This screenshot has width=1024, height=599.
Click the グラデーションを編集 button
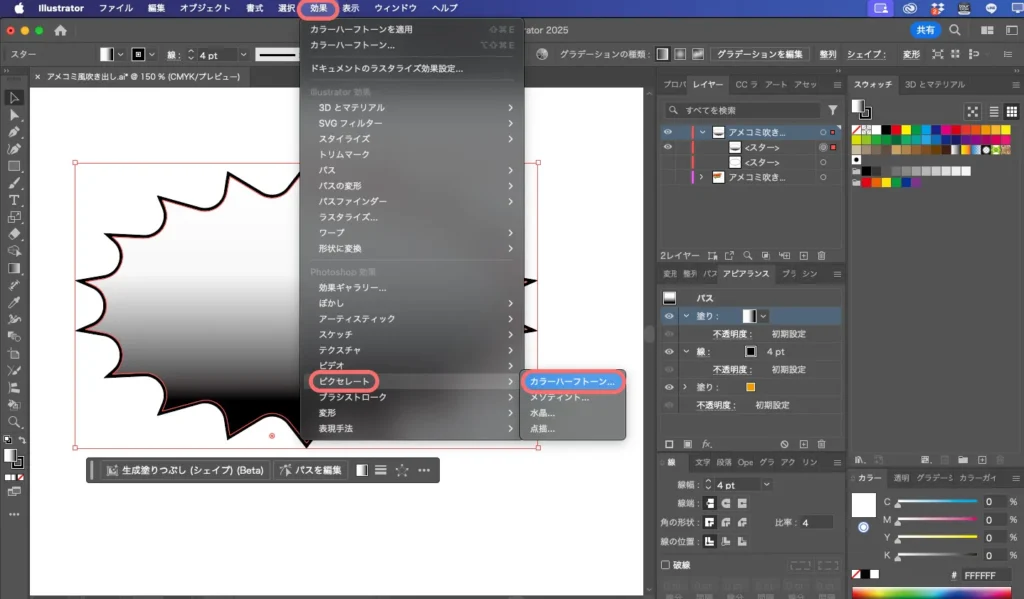tap(761, 54)
